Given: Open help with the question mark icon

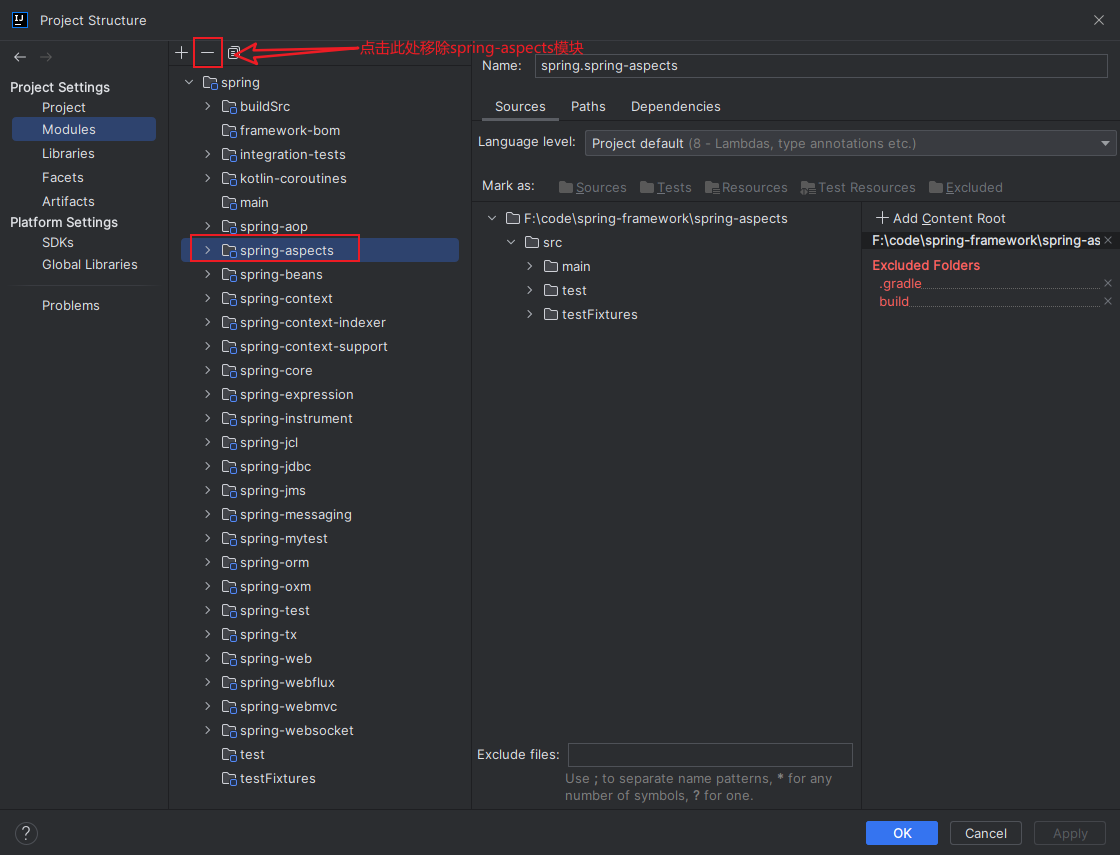Looking at the screenshot, I should coord(26,833).
